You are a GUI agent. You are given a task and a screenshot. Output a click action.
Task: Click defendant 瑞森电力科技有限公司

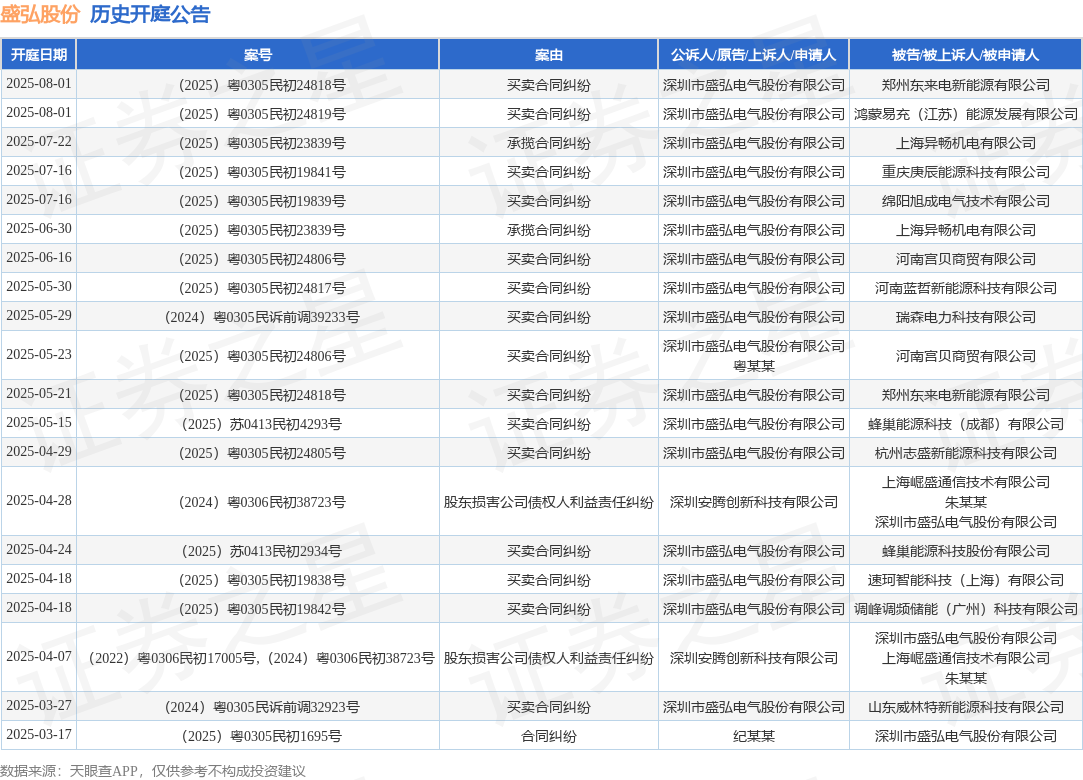(966, 317)
